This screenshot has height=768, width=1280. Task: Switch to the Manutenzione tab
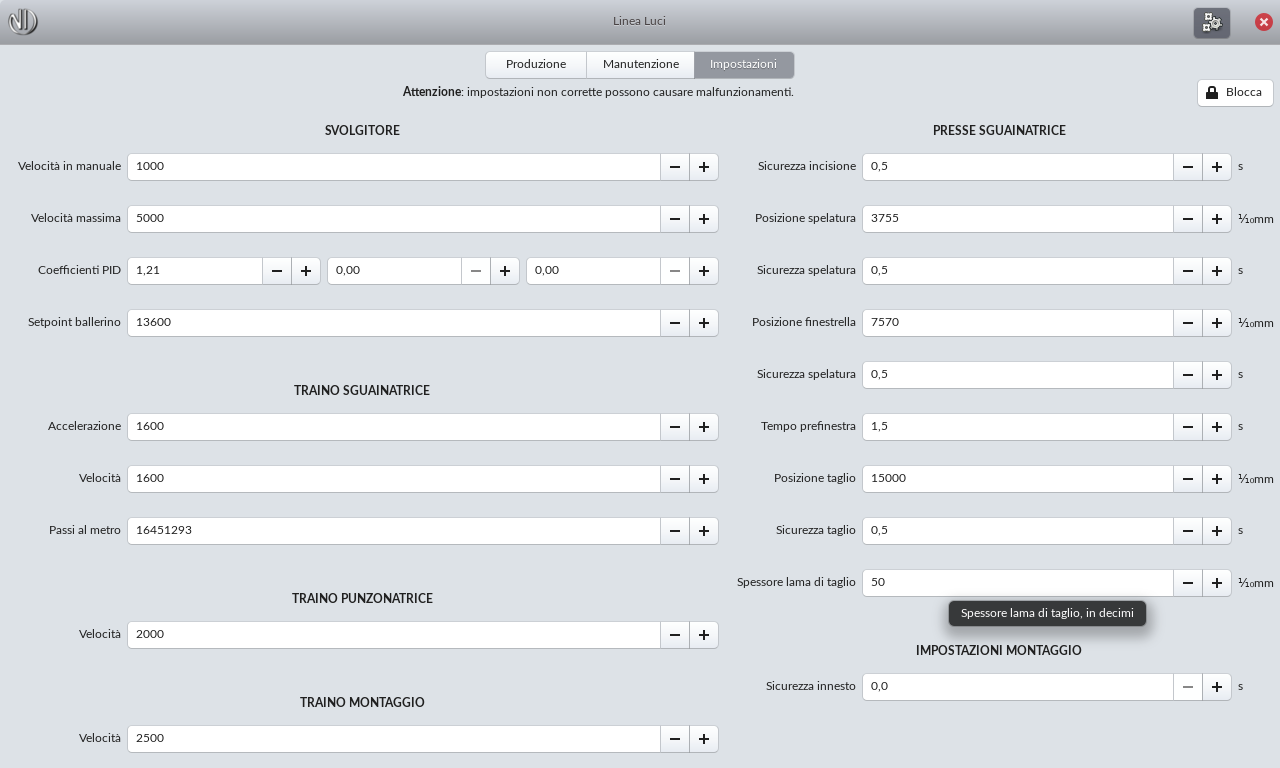point(641,65)
